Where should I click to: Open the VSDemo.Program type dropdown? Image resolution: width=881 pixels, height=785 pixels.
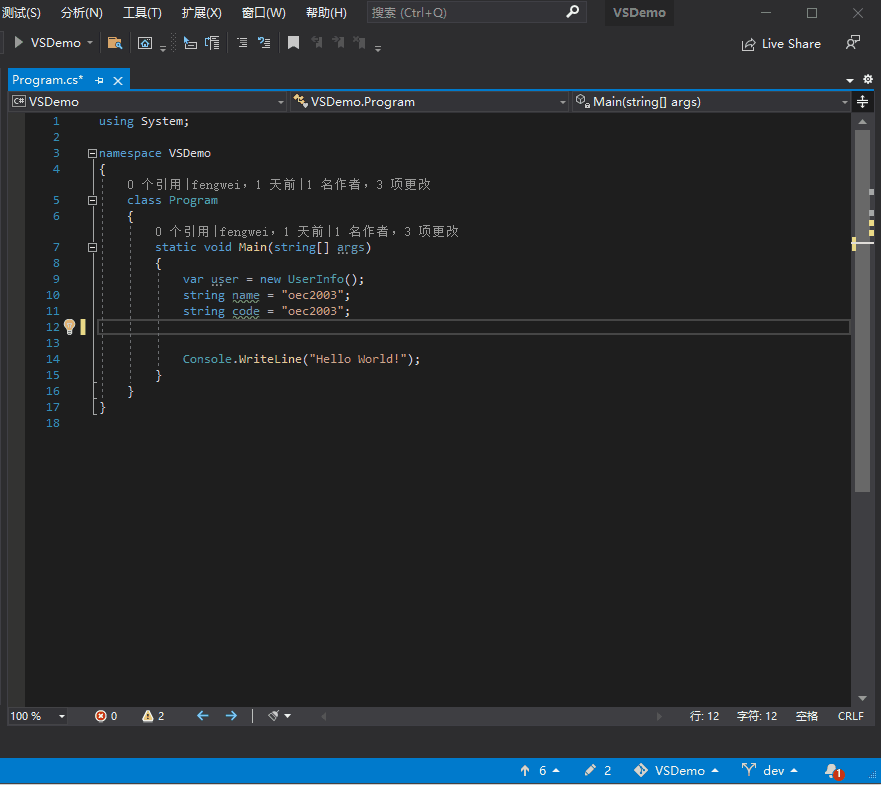[429, 102]
